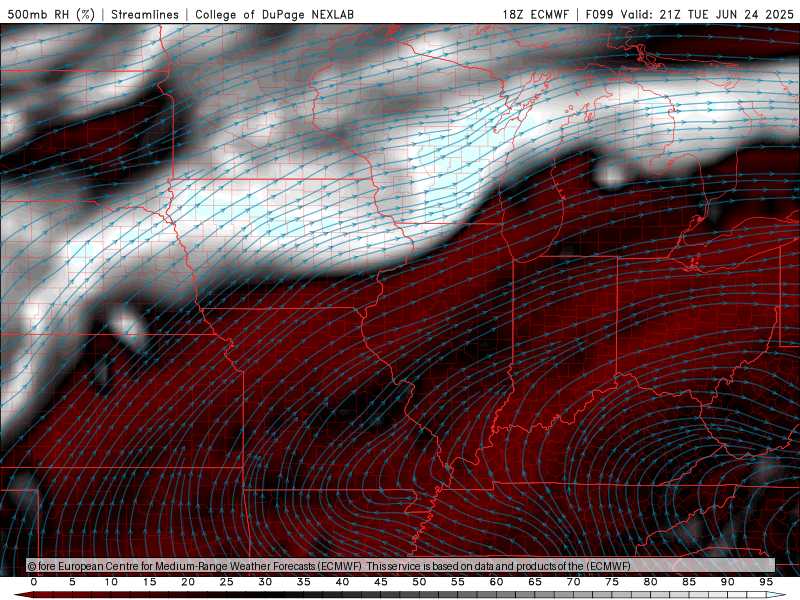Click the "60" legend value
Viewport: 800px width, 600px height.
point(496,582)
